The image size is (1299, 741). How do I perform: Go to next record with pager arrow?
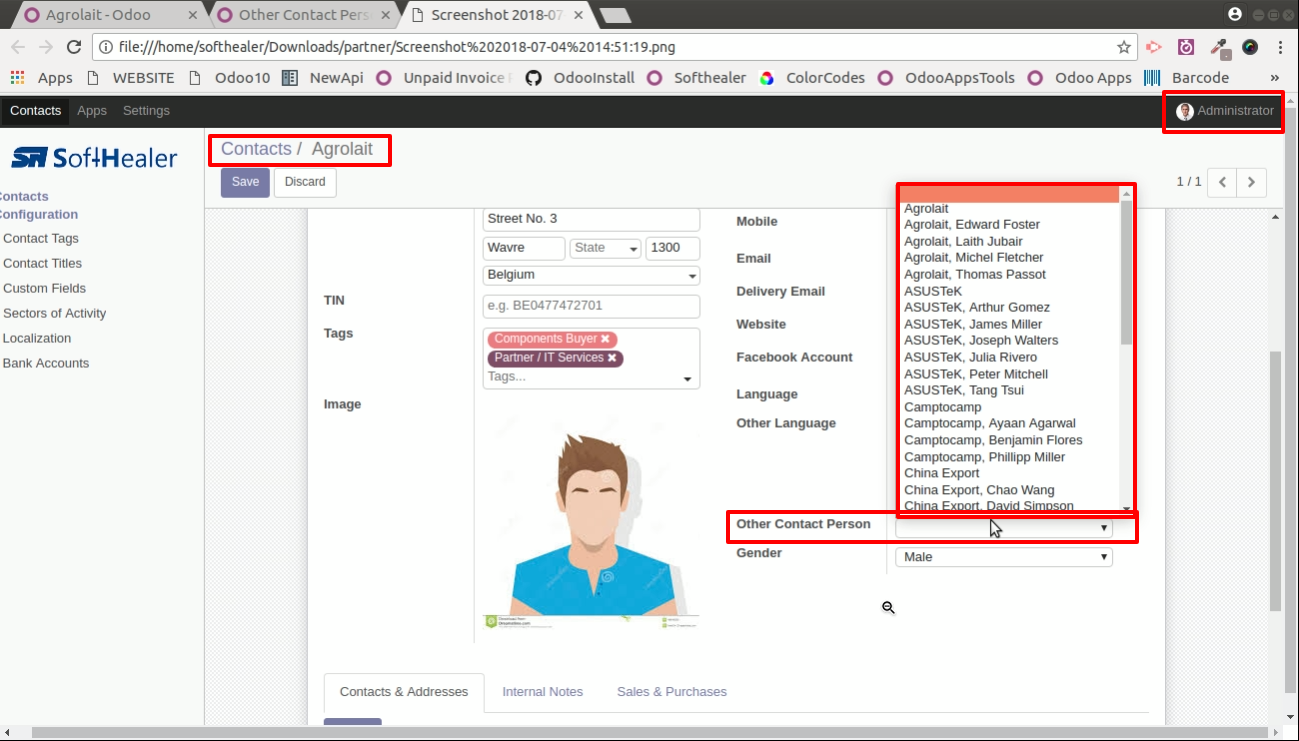[x=1252, y=182]
